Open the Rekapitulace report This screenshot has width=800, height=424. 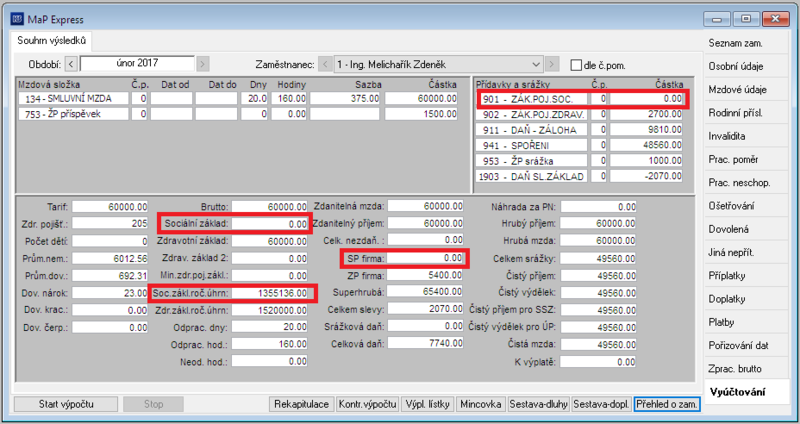coord(302,404)
